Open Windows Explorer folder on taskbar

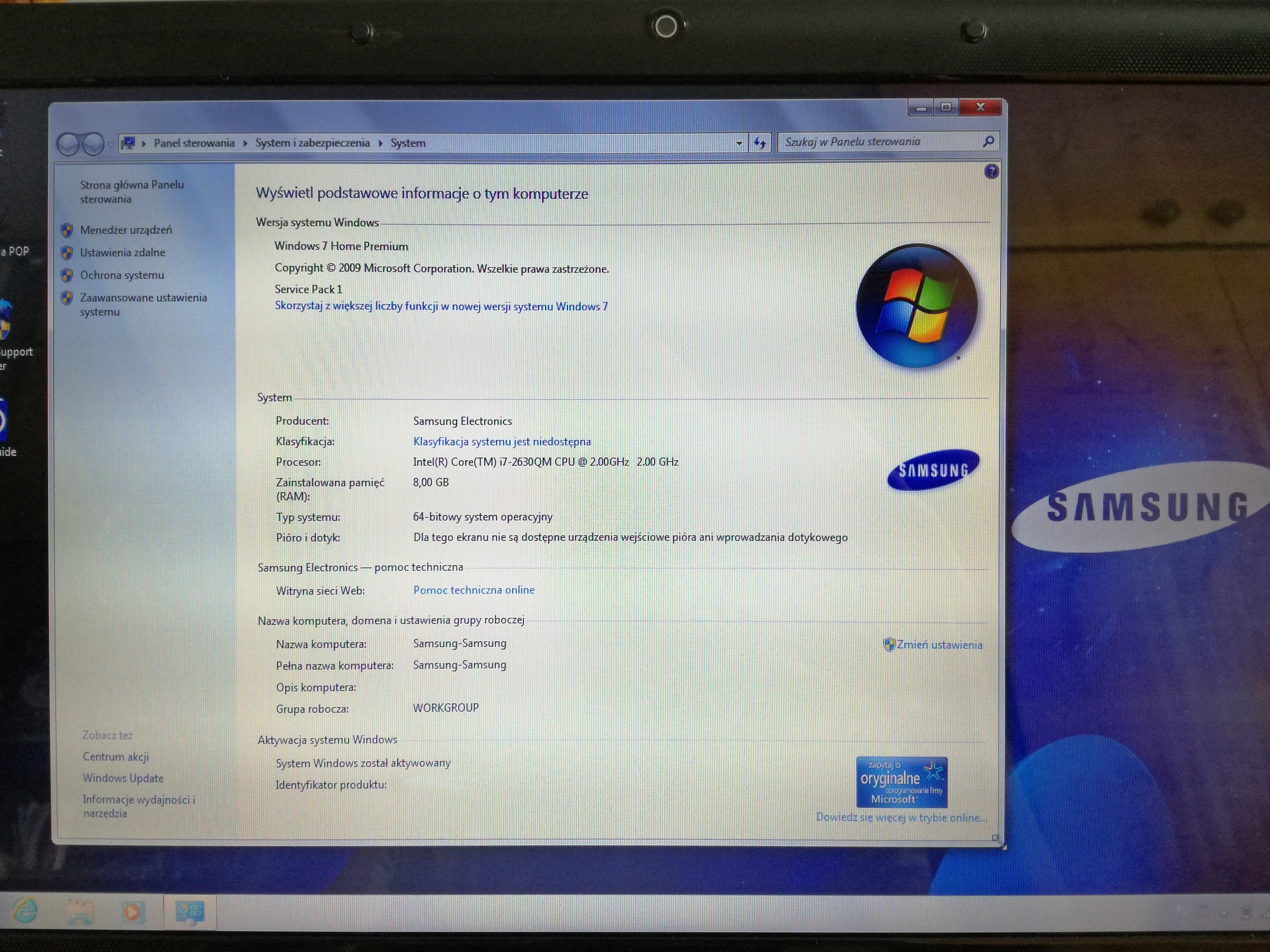80,911
